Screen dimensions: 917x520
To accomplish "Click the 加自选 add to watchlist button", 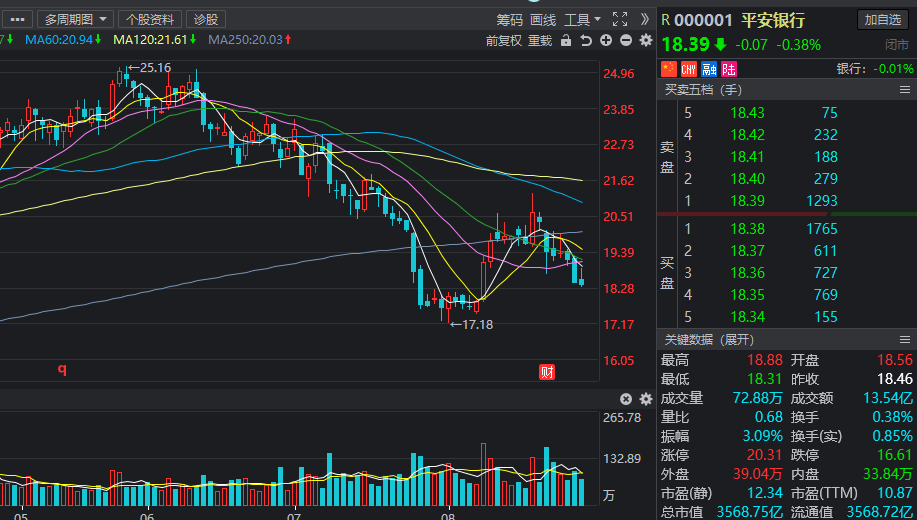I will [x=883, y=19].
